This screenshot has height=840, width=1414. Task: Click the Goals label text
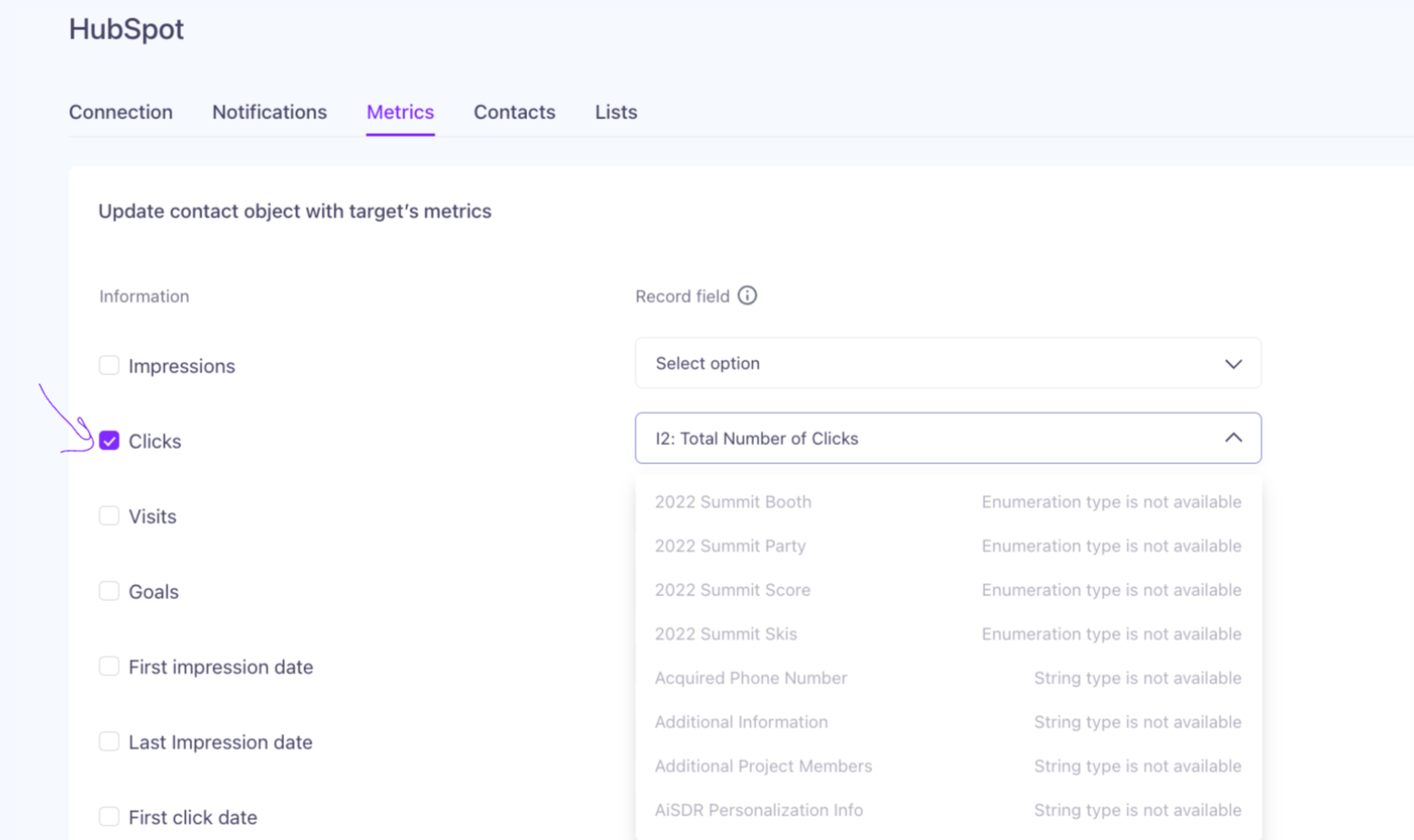point(153,592)
